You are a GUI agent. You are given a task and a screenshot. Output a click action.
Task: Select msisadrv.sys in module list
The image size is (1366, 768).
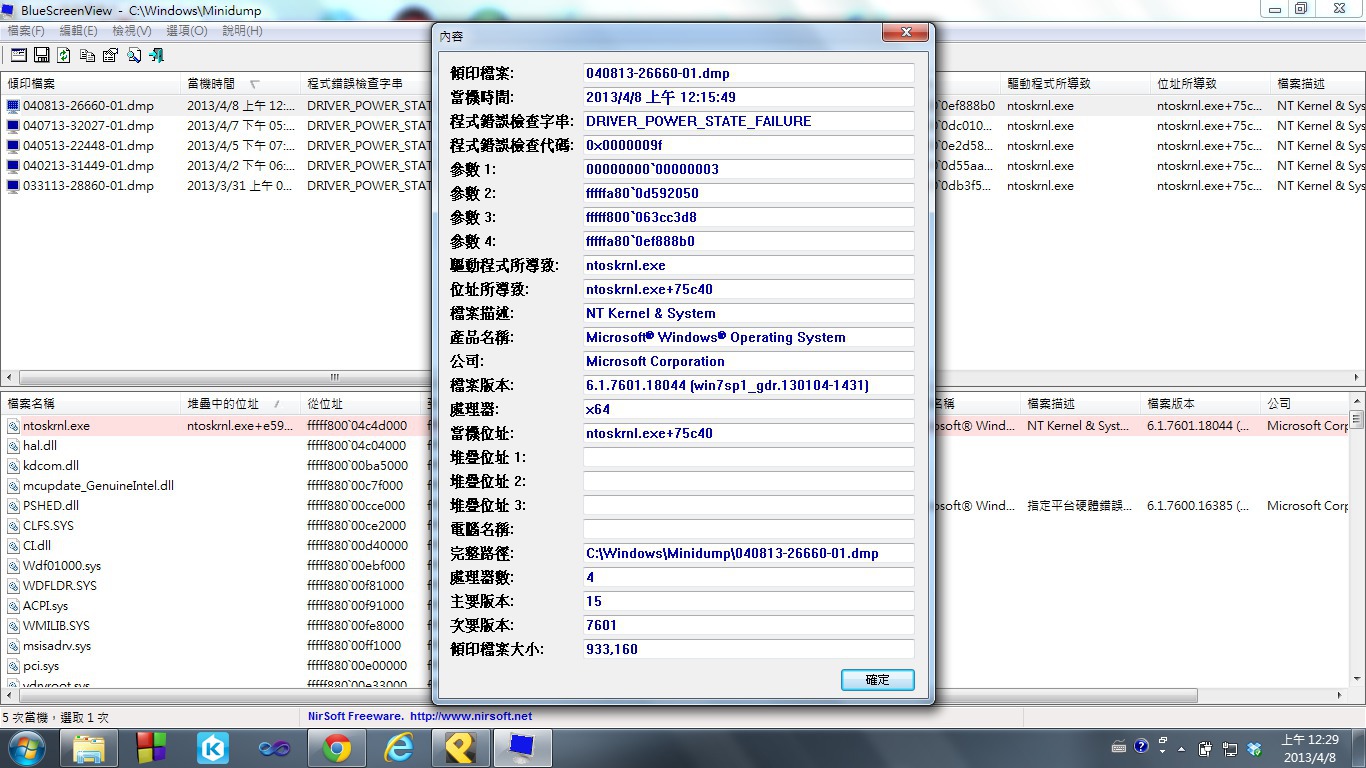[x=57, y=645]
